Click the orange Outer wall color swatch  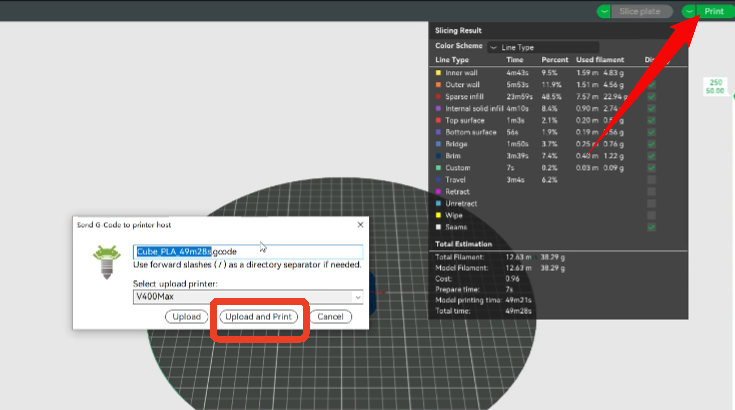(x=438, y=85)
